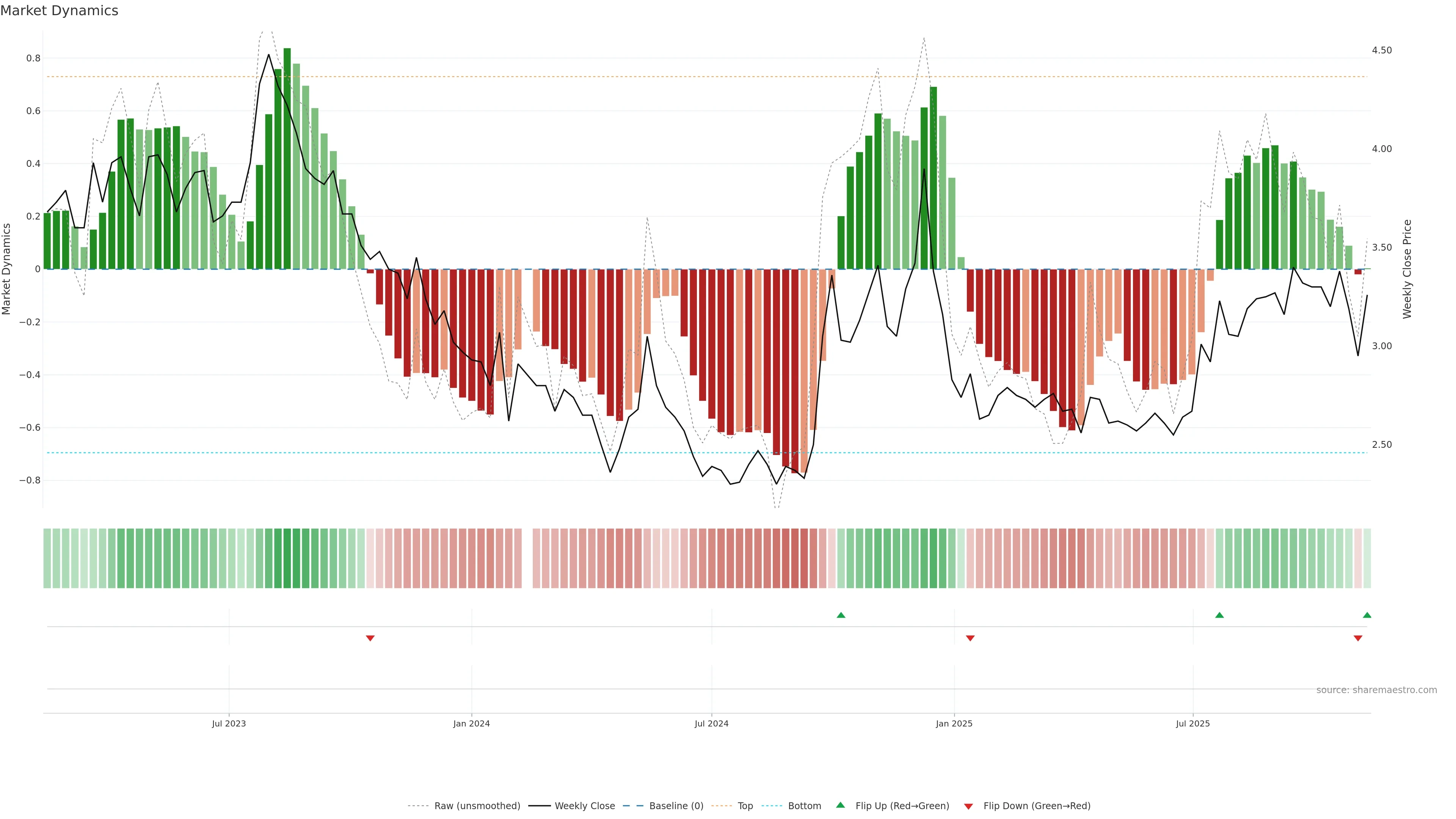This screenshot has width=1456, height=819.
Task: Click the red flip-down marker after Jan 2025
Action: [971, 638]
